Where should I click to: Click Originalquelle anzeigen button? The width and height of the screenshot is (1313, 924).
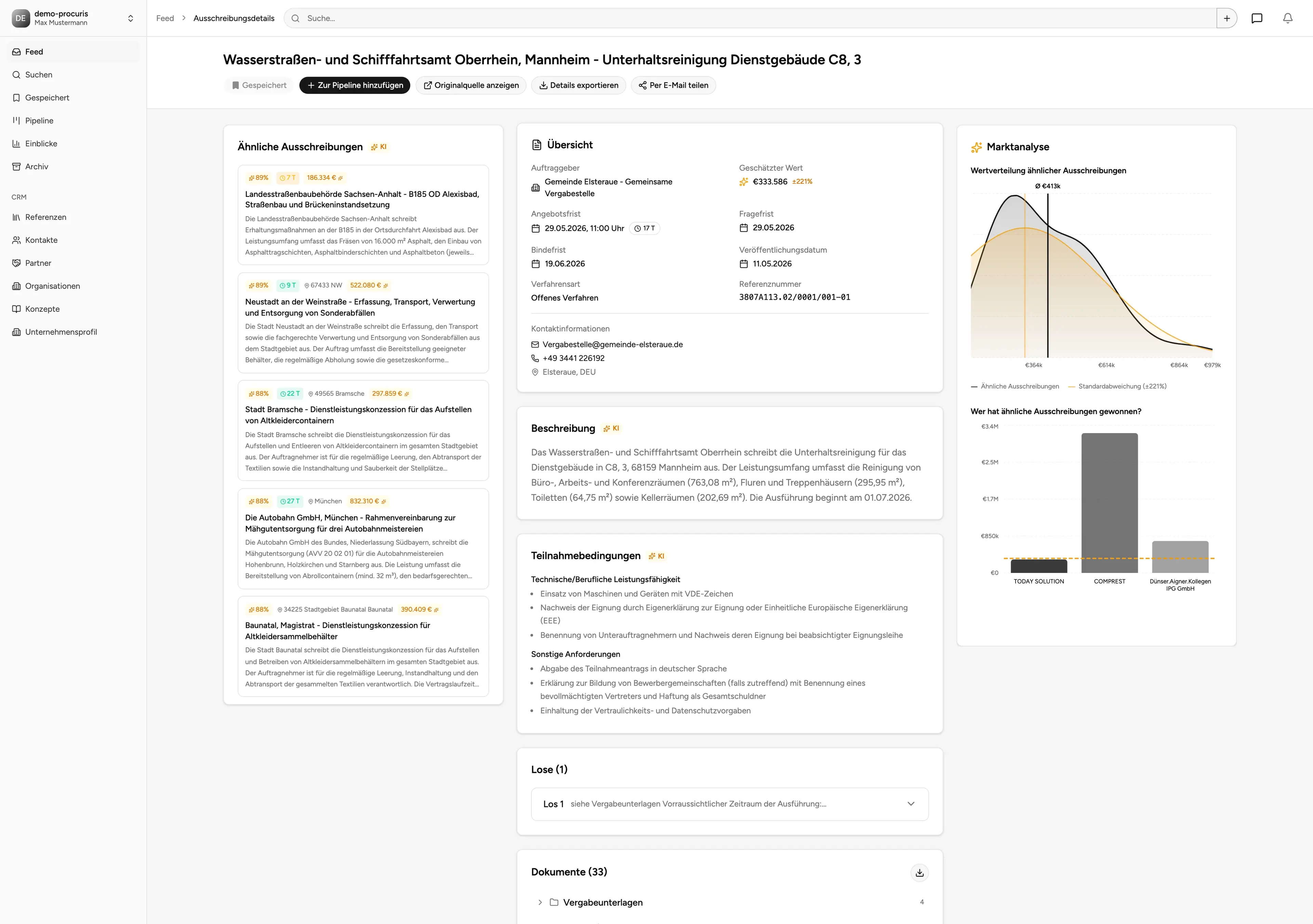click(470, 85)
